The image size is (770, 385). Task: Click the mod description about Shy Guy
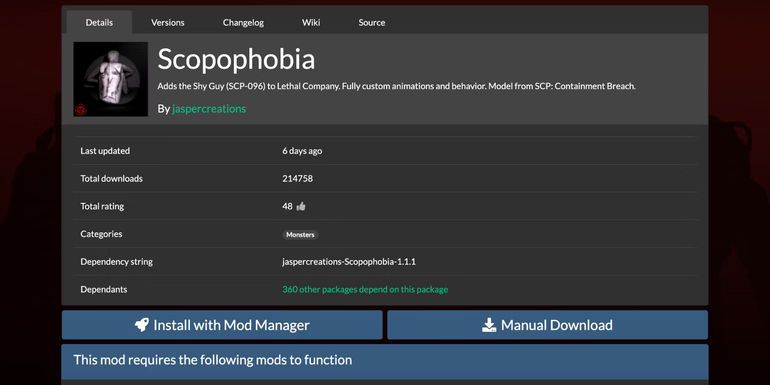coord(396,86)
